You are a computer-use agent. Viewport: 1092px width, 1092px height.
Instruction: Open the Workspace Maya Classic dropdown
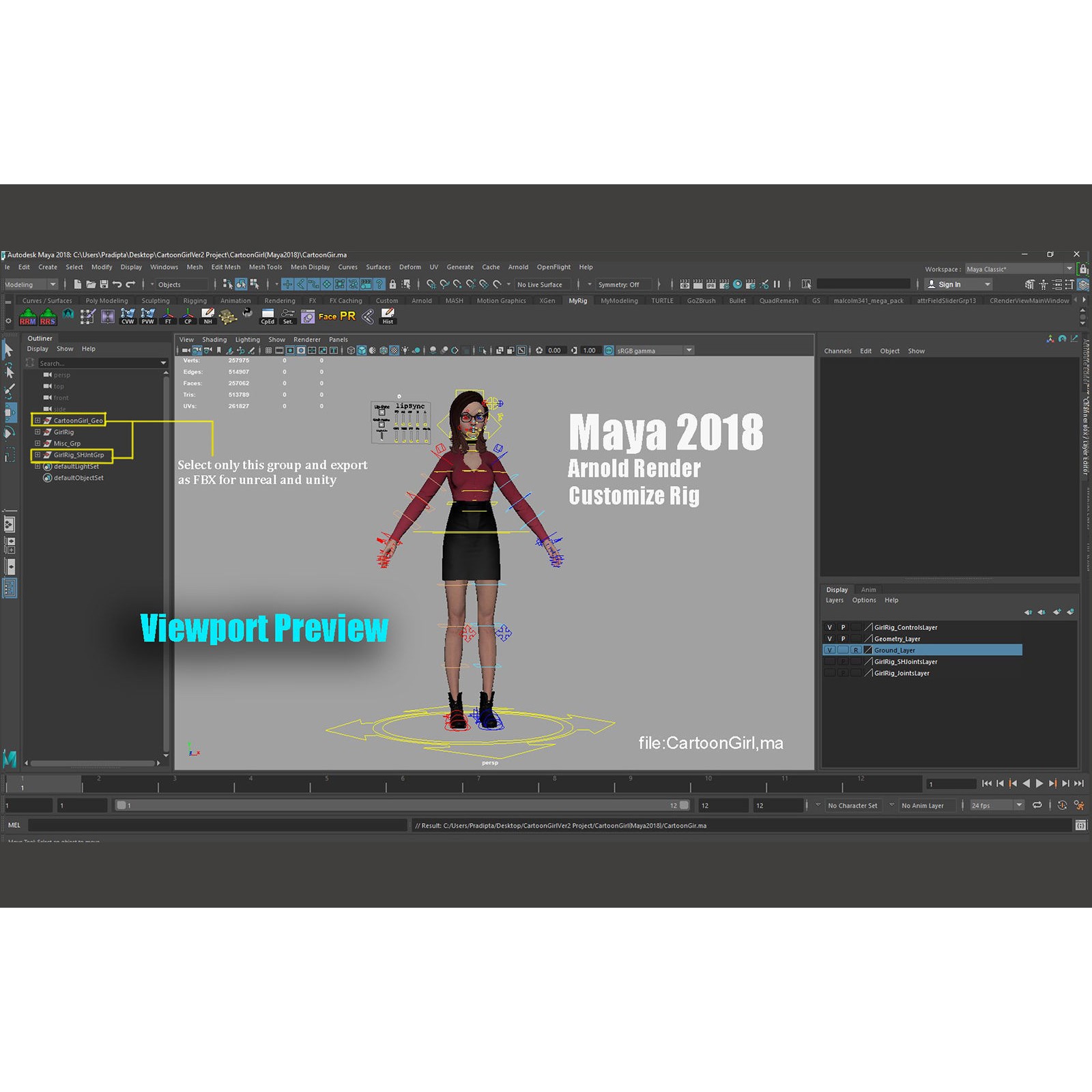(1020, 269)
